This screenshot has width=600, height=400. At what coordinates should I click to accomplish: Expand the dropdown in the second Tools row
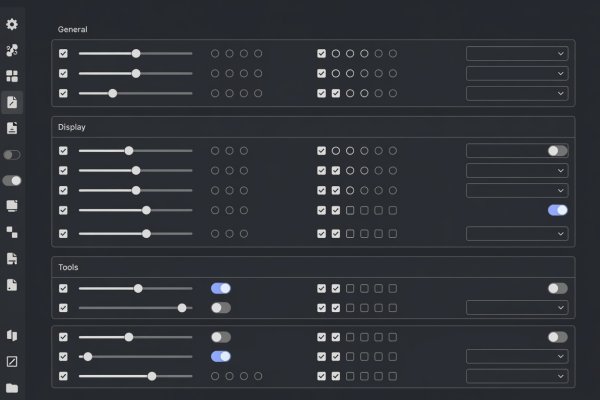(517, 308)
